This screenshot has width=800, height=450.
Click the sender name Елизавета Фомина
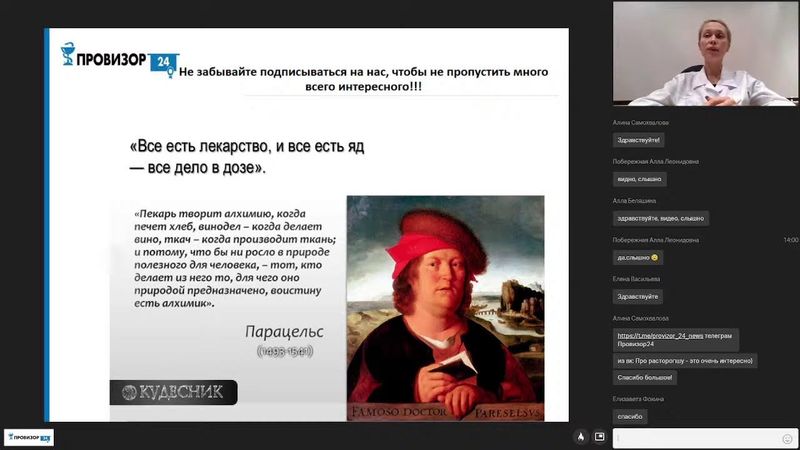638,399
